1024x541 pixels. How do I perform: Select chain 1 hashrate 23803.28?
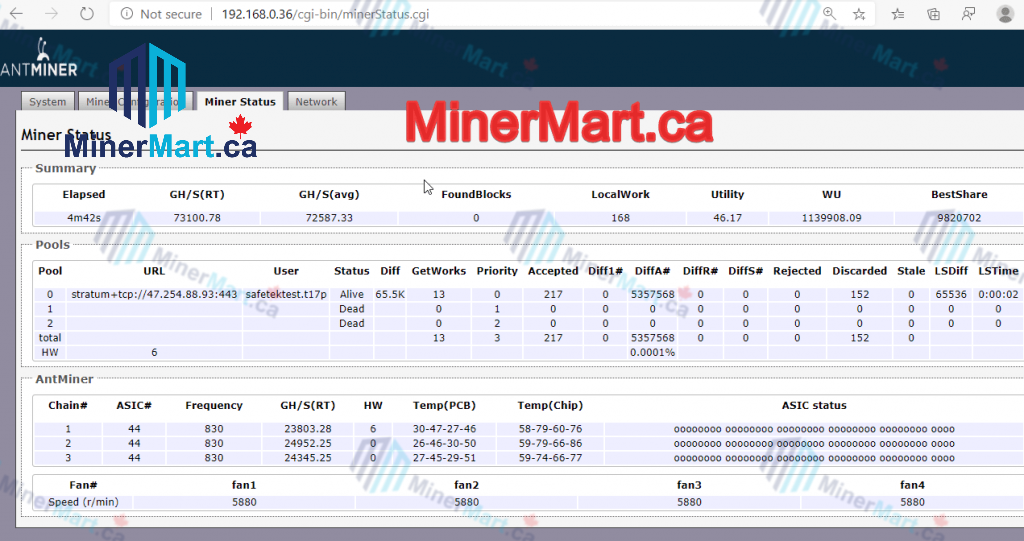pyautogui.click(x=308, y=429)
